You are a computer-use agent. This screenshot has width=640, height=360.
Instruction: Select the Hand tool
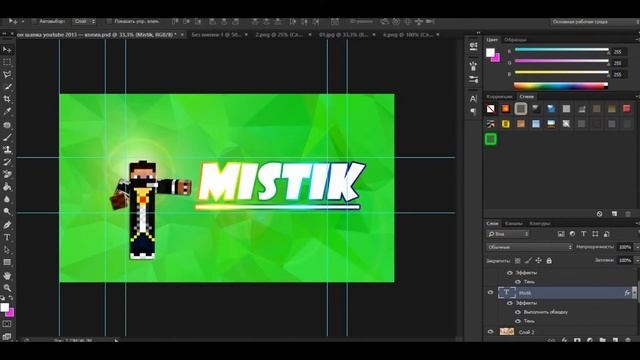click(7, 276)
